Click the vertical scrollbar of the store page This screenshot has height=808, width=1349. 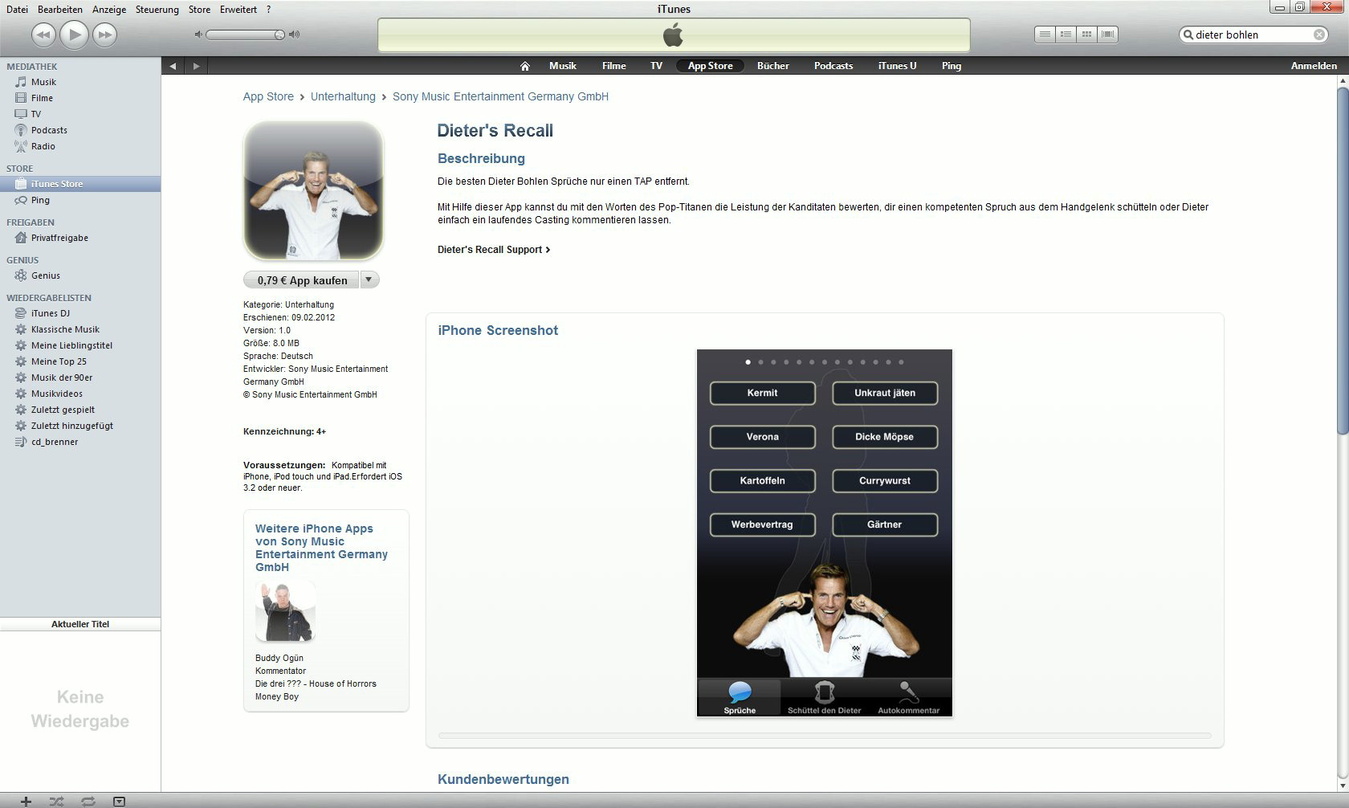tap(1342, 260)
